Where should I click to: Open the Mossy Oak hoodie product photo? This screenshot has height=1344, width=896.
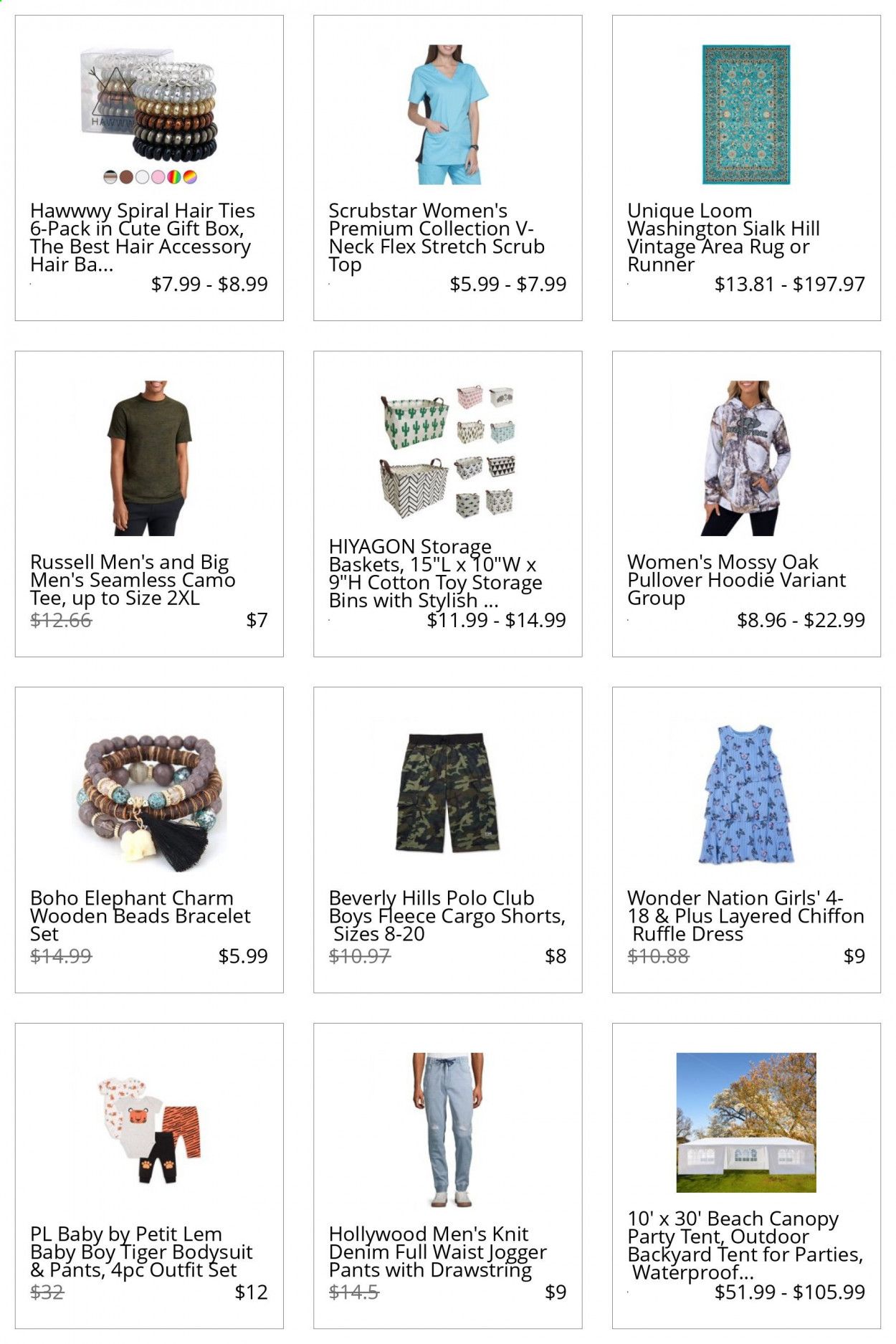coord(745,457)
